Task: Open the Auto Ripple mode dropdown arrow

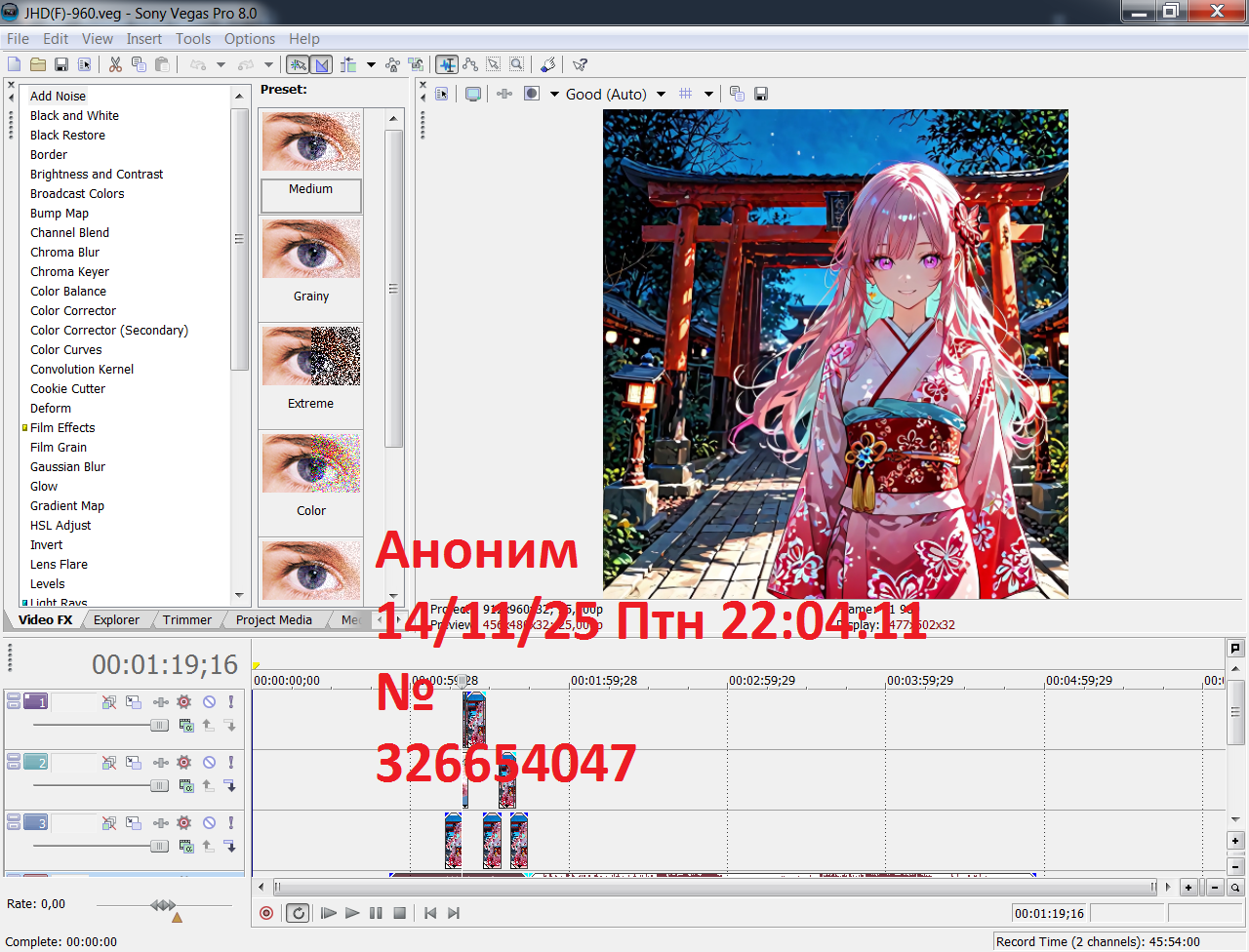Action: click(x=371, y=65)
